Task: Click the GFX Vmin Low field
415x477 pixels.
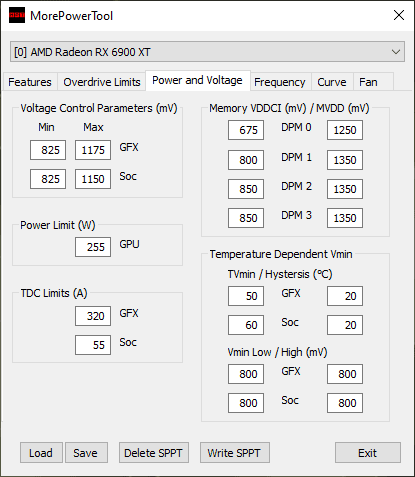Action: [246, 374]
